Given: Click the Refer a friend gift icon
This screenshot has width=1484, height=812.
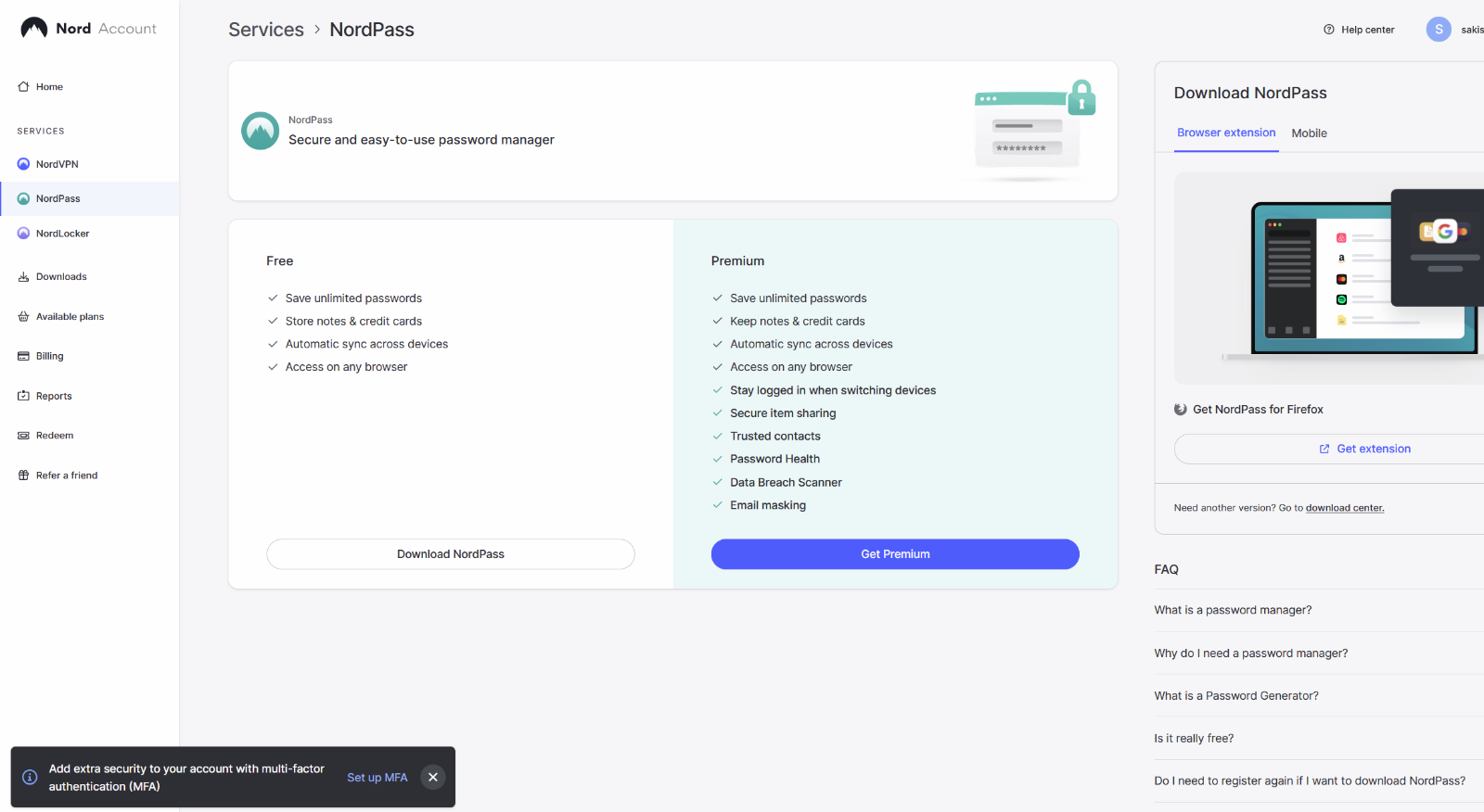Looking at the screenshot, I should (x=23, y=476).
